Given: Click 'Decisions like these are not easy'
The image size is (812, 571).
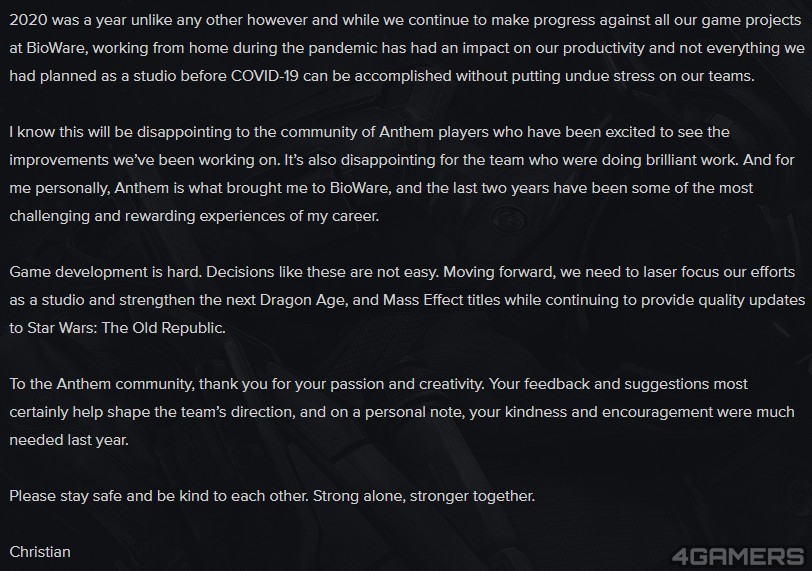Looking at the screenshot, I should pyautogui.click(x=322, y=272).
